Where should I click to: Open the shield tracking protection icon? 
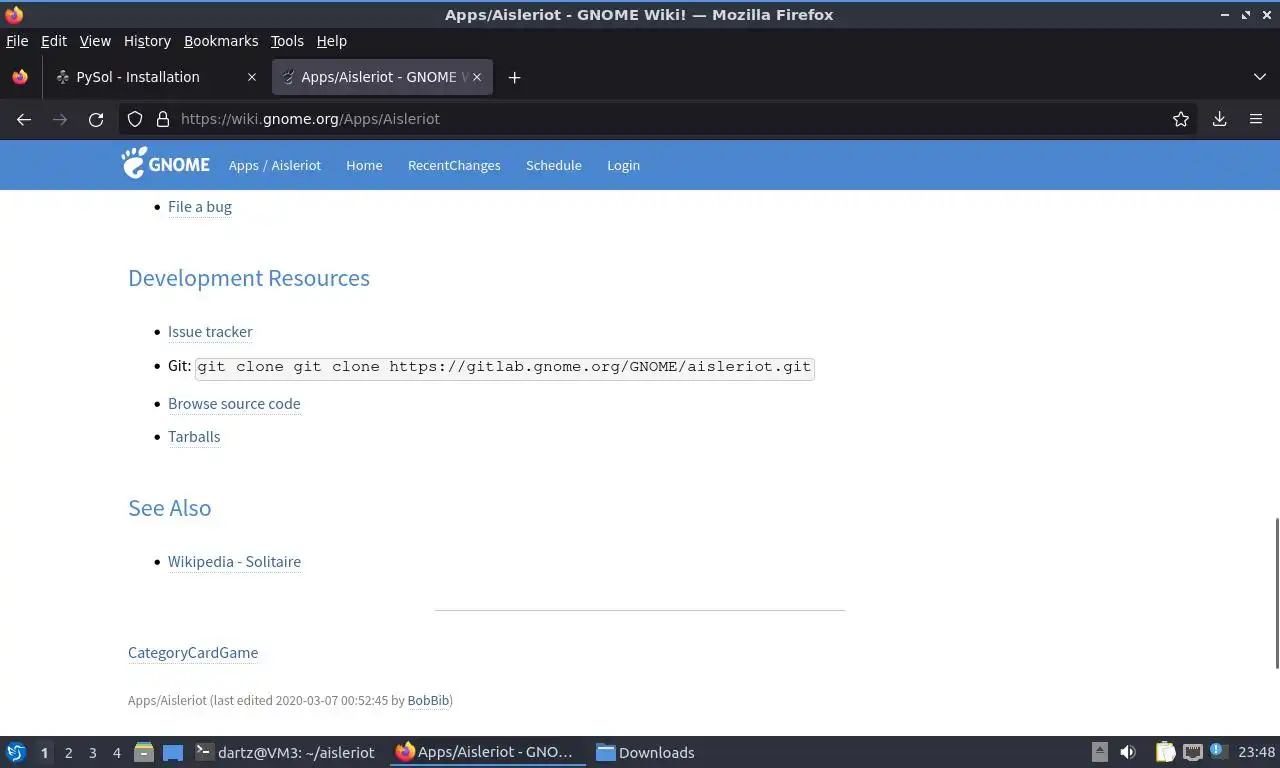pos(135,119)
